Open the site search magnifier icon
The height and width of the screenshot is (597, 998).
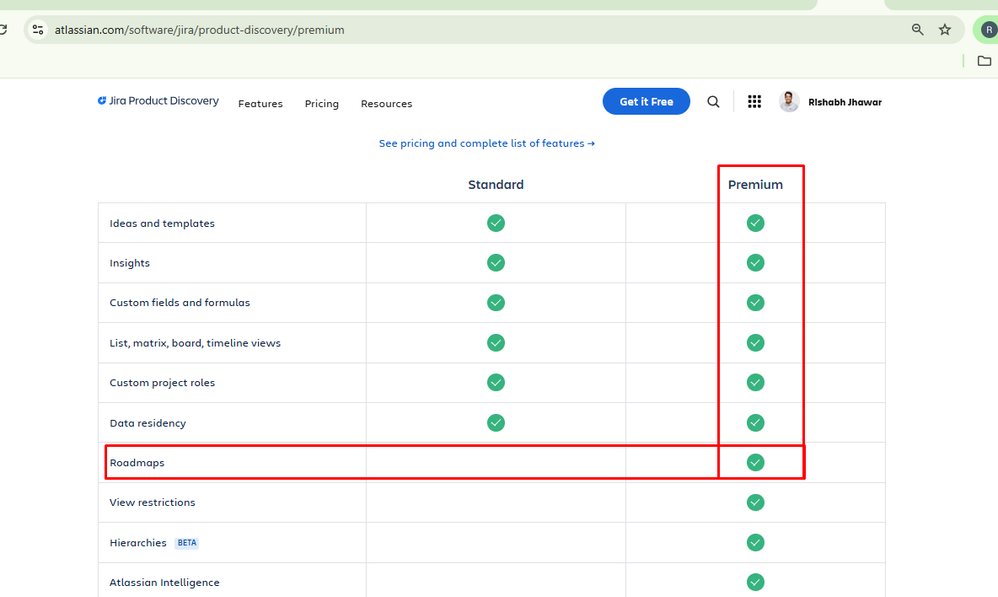pyautogui.click(x=713, y=102)
